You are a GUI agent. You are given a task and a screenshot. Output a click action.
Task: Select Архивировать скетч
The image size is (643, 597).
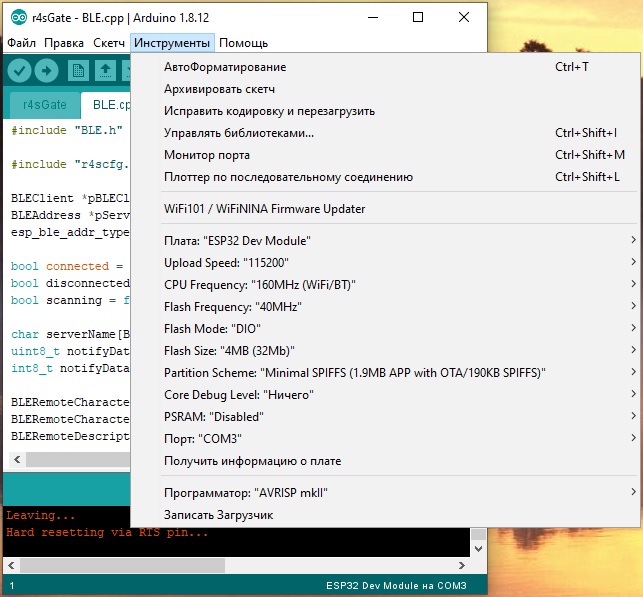point(385,89)
